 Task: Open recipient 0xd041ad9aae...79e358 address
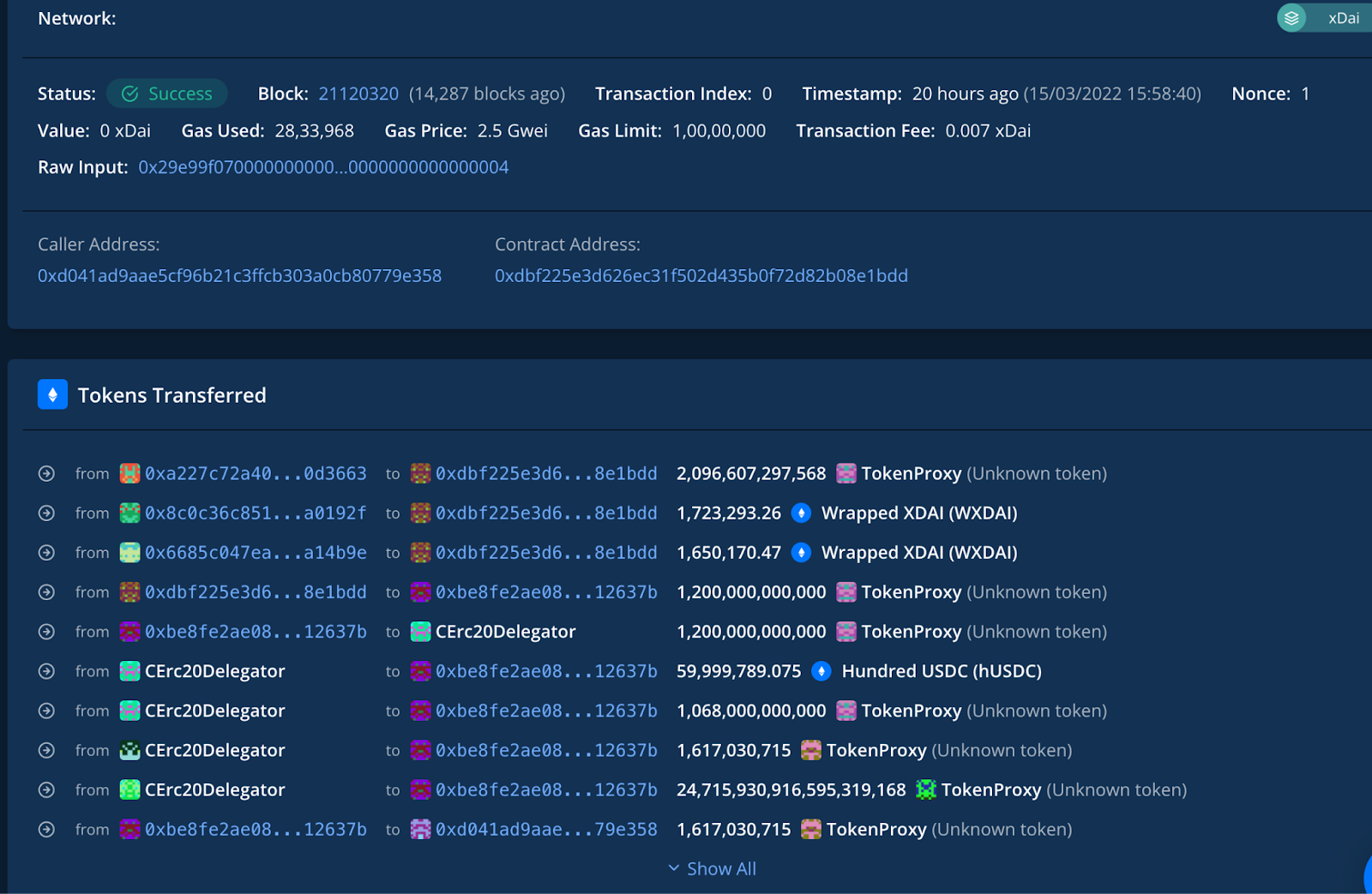[546, 829]
